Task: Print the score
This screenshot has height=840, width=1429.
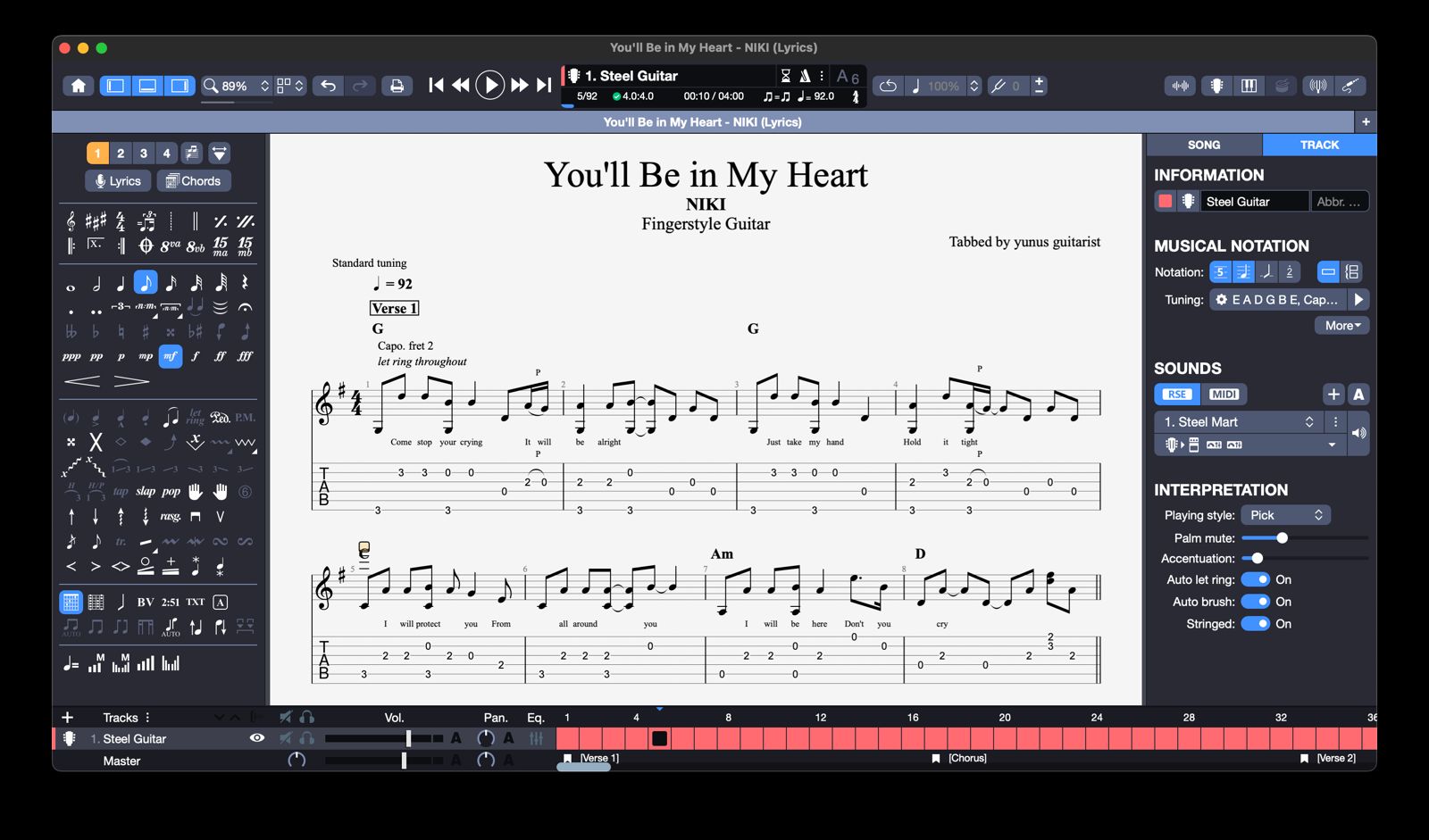Action: (397, 86)
